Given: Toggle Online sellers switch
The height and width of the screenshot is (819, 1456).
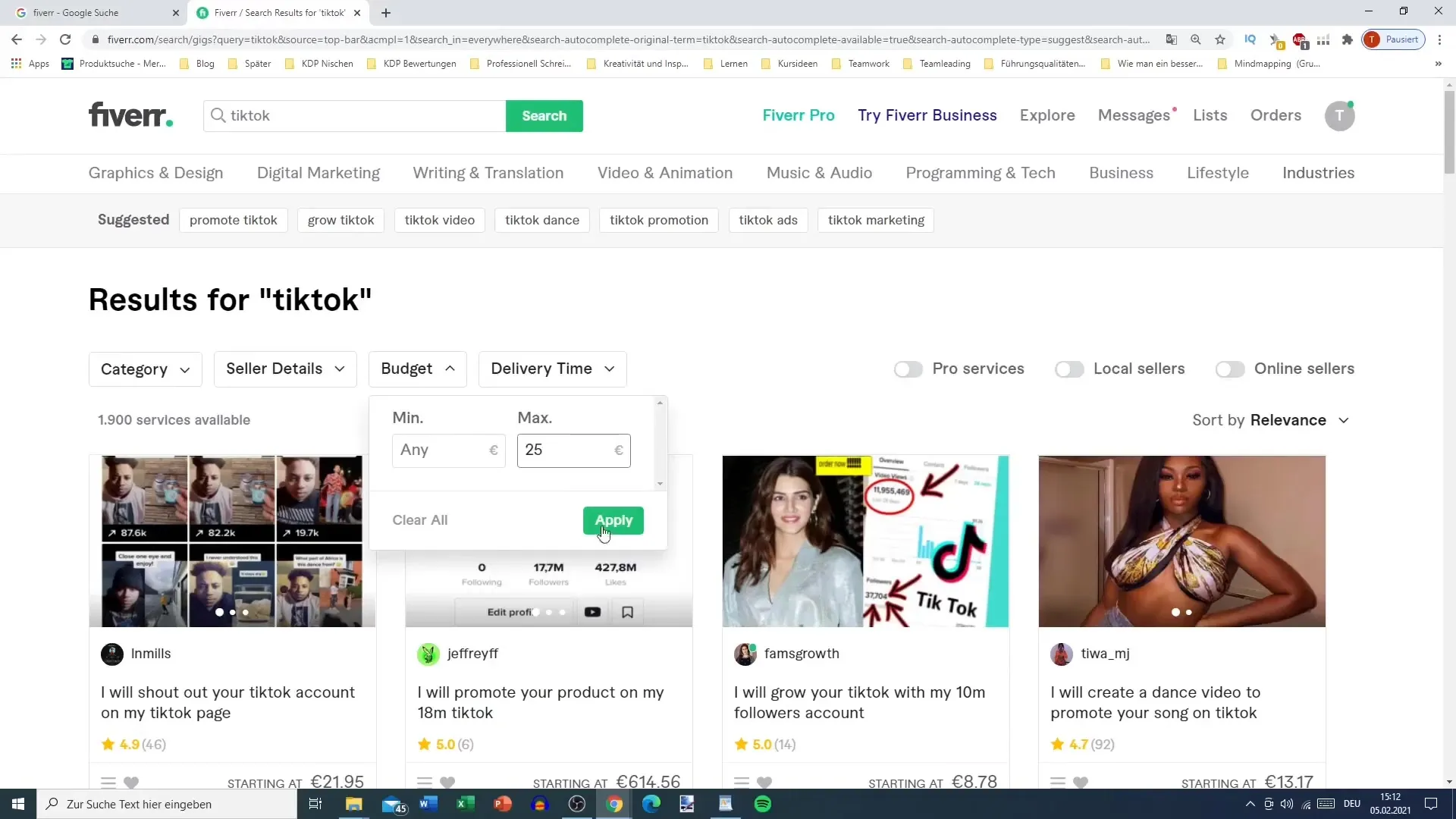Looking at the screenshot, I should (x=1230, y=369).
